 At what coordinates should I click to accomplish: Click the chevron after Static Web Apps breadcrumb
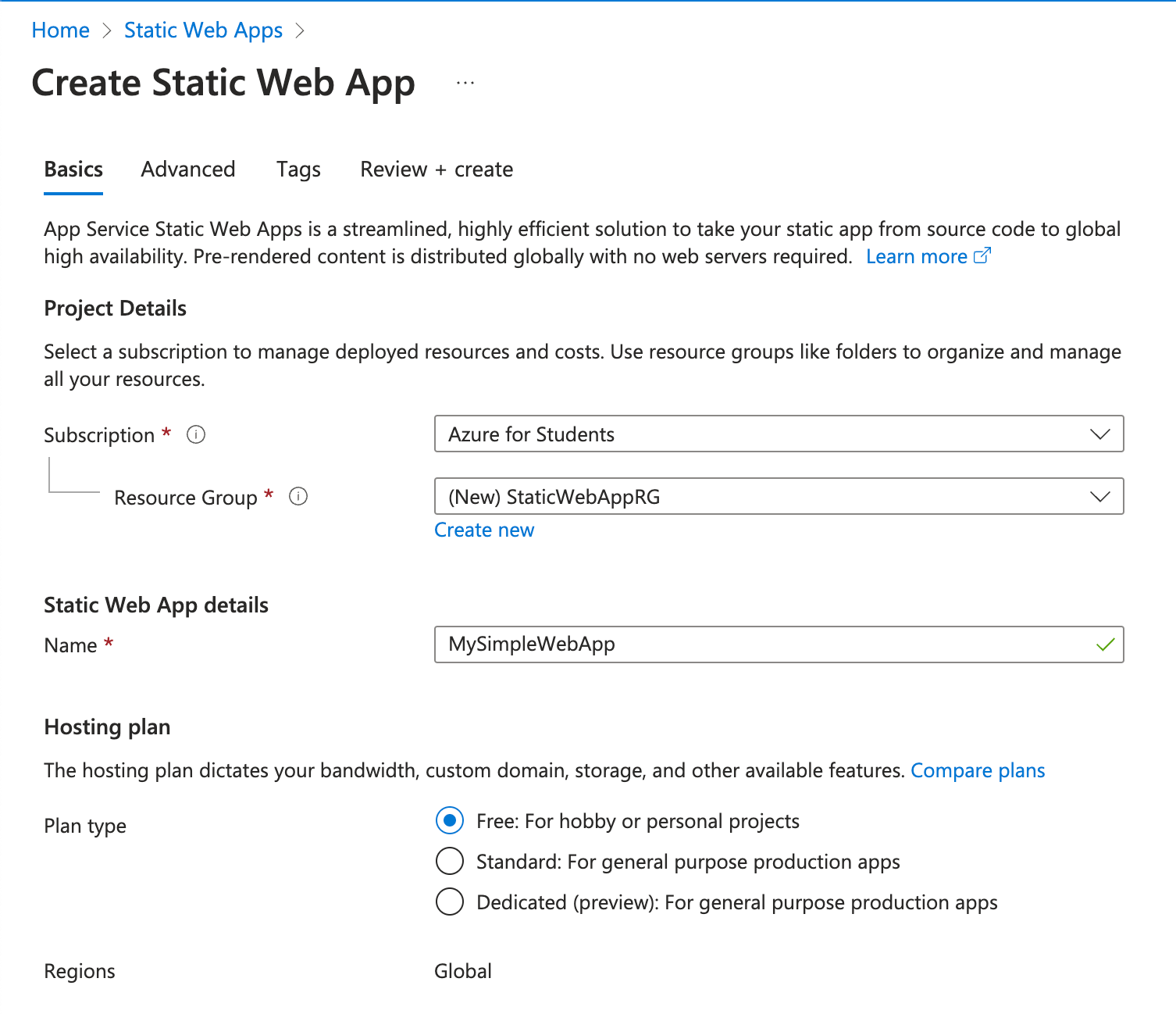(300, 30)
